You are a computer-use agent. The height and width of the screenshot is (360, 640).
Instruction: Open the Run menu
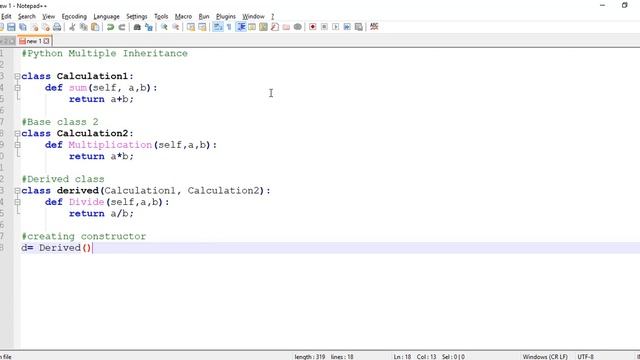(x=204, y=16)
